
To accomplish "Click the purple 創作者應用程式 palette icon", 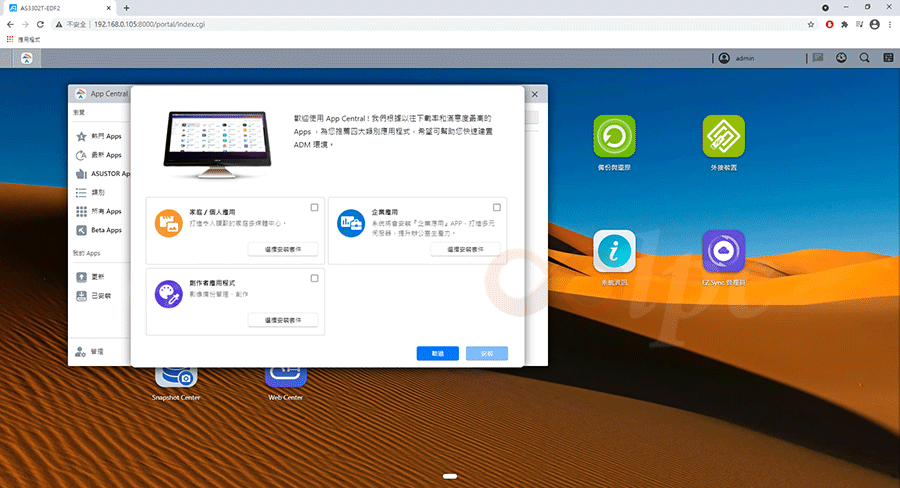I will (169, 294).
